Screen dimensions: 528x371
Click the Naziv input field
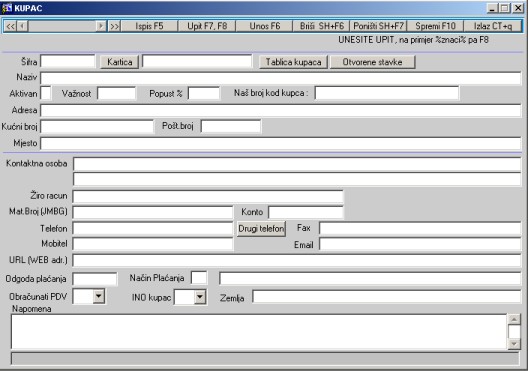click(x=280, y=78)
